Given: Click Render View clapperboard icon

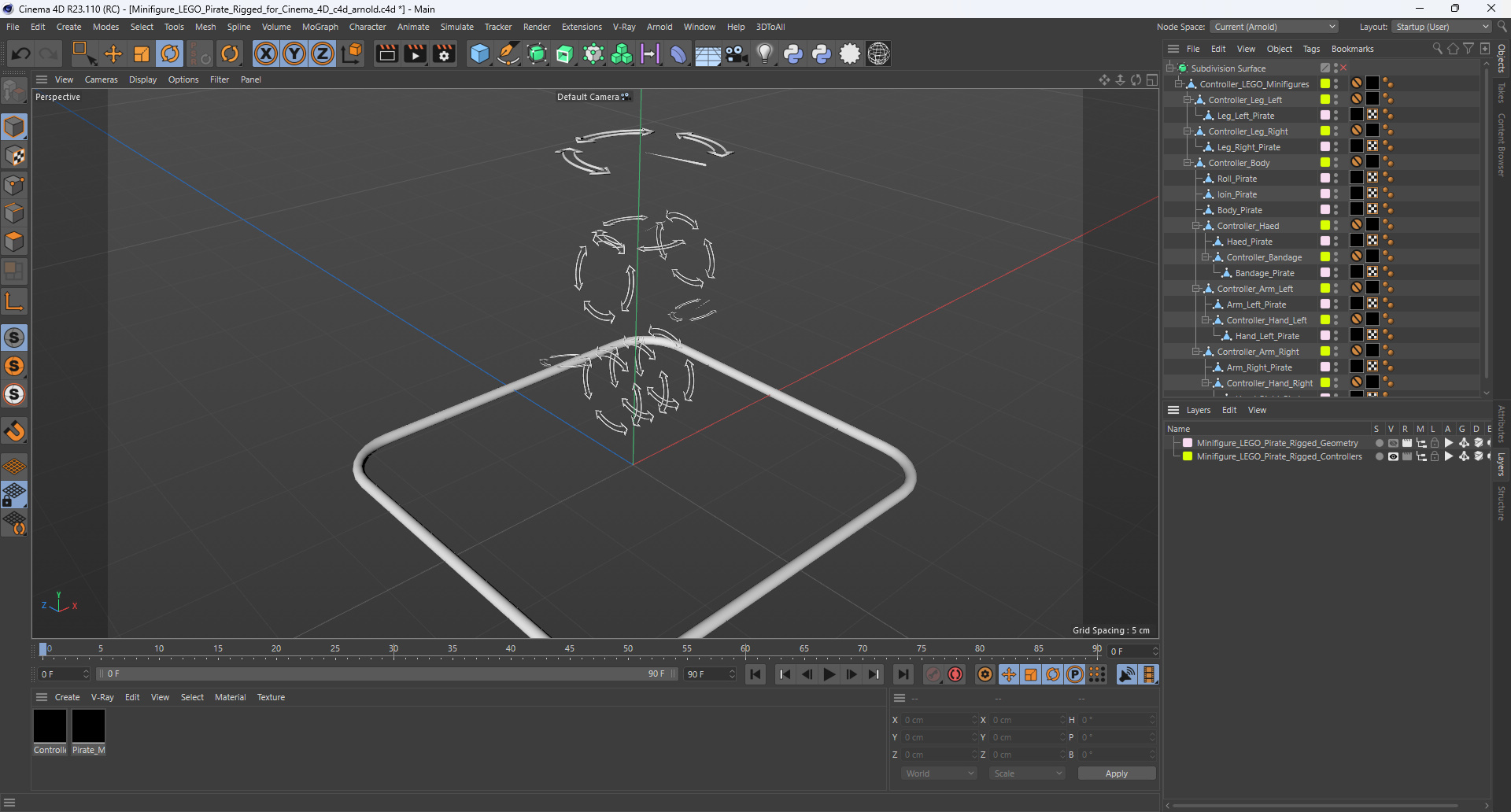Looking at the screenshot, I should tap(386, 54).
